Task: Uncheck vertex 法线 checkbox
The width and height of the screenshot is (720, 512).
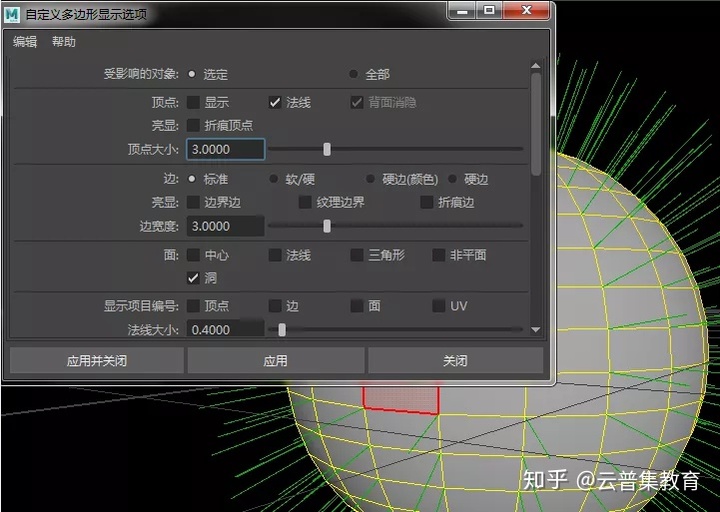Action: pyautogui.click(x=275, y=102)
